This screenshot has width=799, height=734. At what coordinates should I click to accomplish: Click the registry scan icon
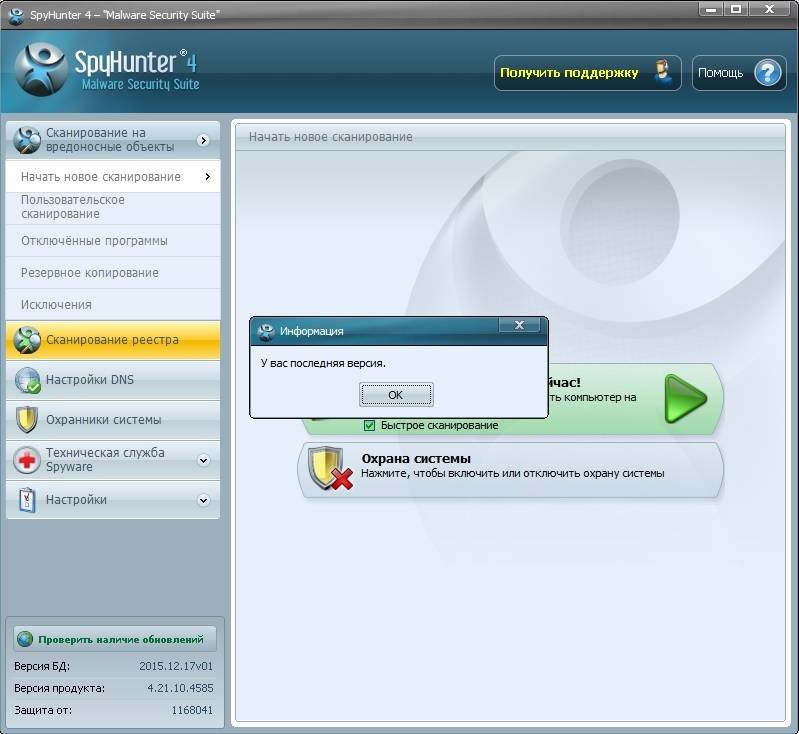(27, 340)
